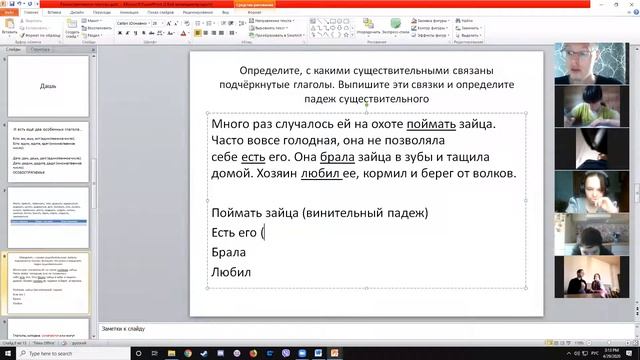Switch to the Slide Show (Показ слайдов) tab
The image size is (640, 360).
(160, 12)
